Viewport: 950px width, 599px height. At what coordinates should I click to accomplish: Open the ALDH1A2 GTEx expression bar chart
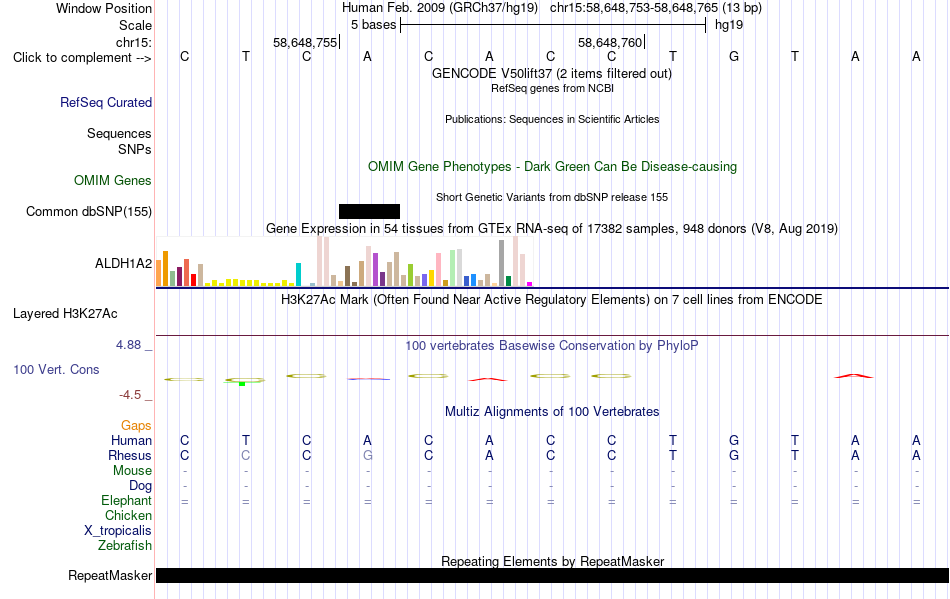[344, 261]
